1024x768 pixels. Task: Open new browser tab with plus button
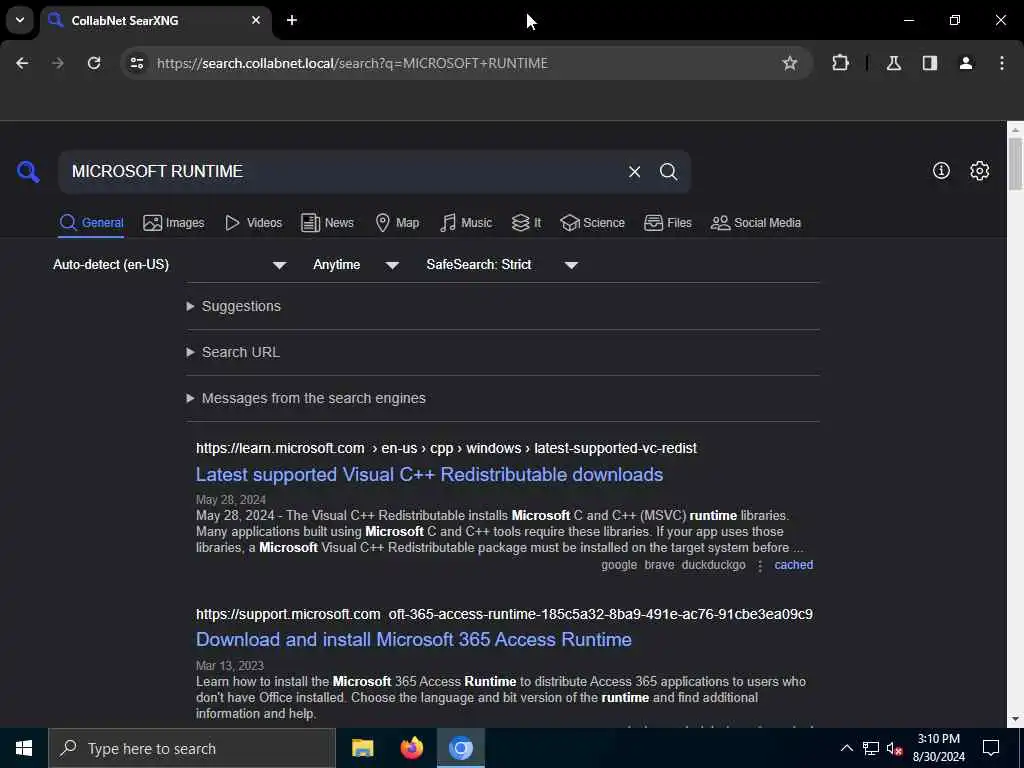click(292, 20)
